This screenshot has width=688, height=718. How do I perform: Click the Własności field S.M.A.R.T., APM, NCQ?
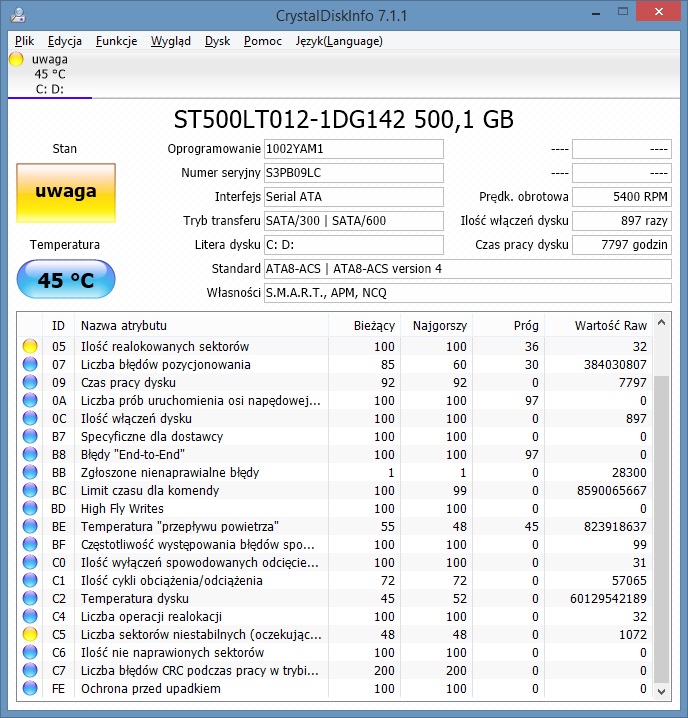pos(468,293)
